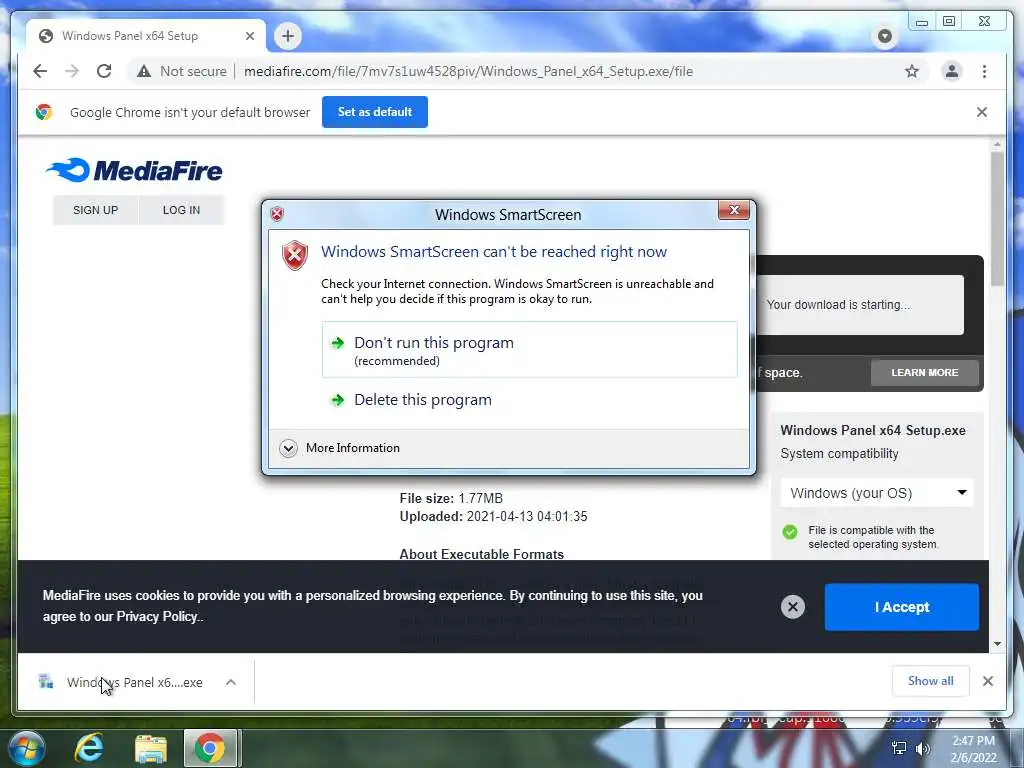Click the LEARN MORE button

click(925, 372)
